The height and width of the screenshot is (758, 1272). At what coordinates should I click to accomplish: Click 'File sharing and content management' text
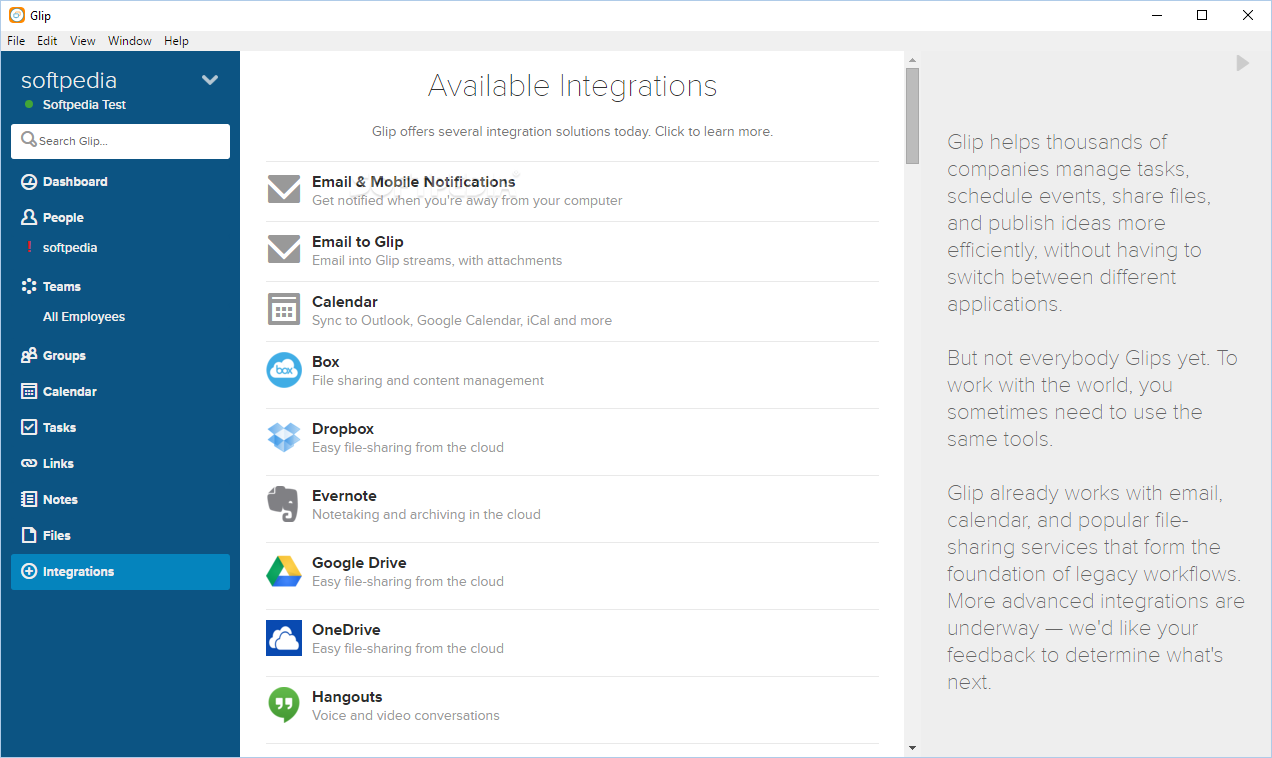pos(428,381)
